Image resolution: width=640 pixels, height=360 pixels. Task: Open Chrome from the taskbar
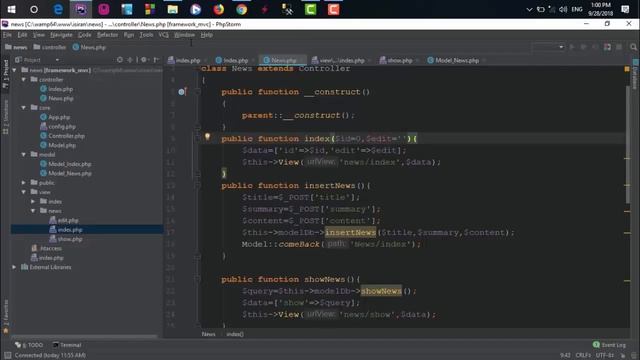241,9
